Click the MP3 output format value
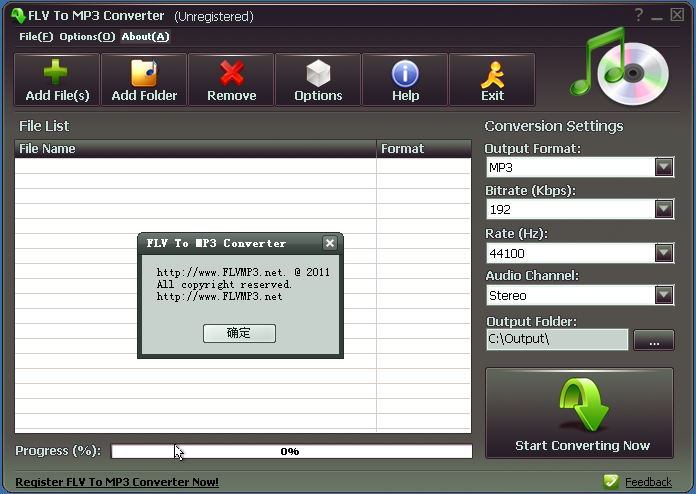Image resolution: width=696 pixels, height=494 pixels. point(501,168)
